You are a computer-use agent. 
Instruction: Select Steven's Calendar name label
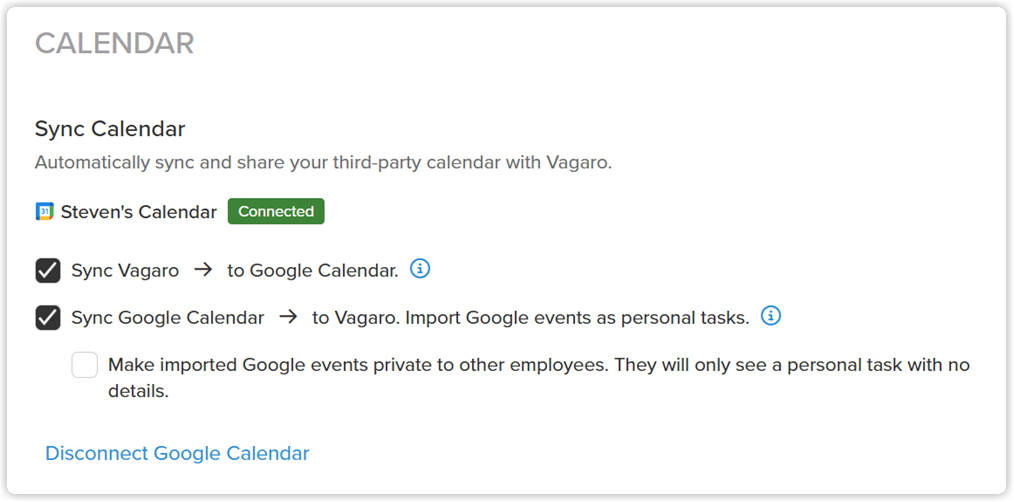tap(139, 212)
